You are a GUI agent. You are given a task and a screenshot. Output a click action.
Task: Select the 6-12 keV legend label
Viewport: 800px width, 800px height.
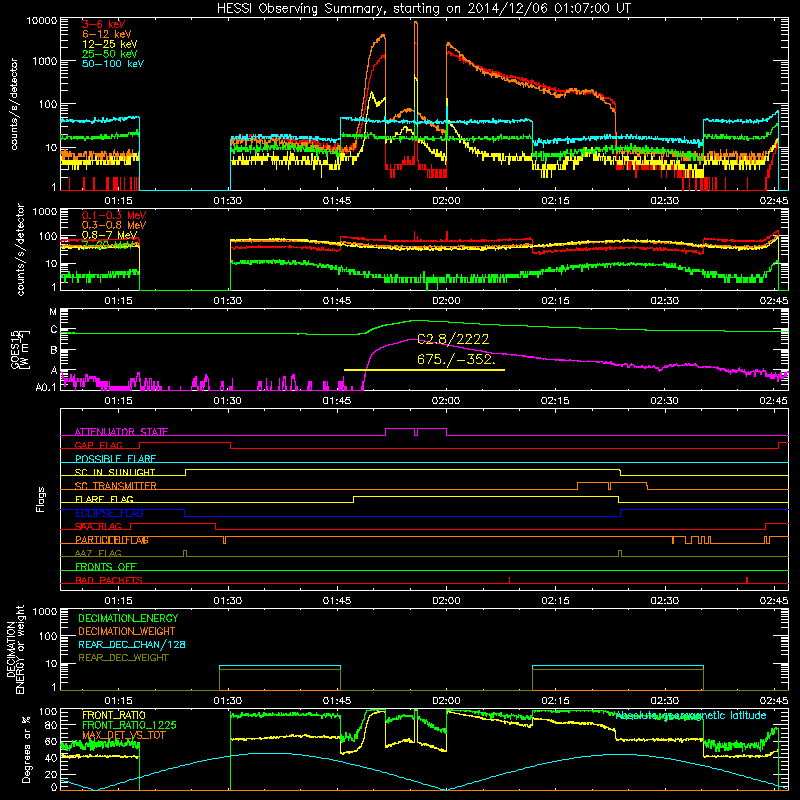[107, 34]
